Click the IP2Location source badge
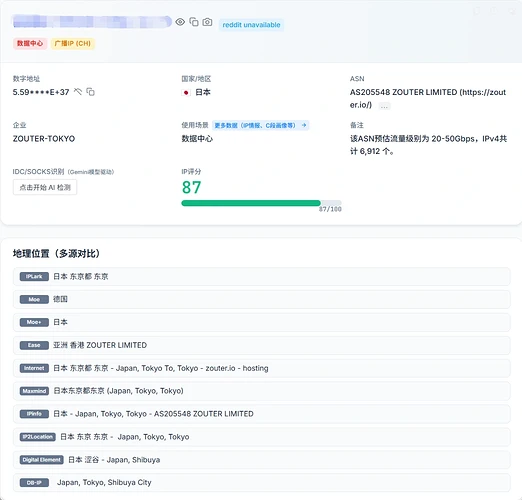Image resolution: width=522 pixels, height=500 pixels. coord(38,437)
